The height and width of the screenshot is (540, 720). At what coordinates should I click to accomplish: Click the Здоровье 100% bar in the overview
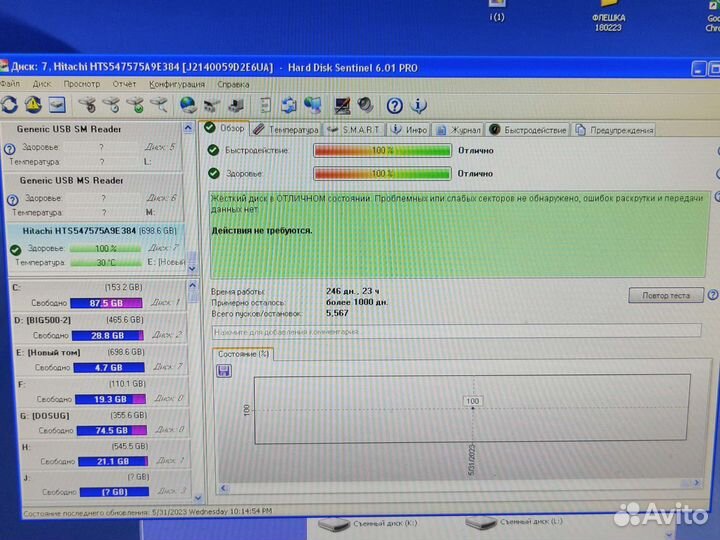pyautogui.click(x=382, y=174)
